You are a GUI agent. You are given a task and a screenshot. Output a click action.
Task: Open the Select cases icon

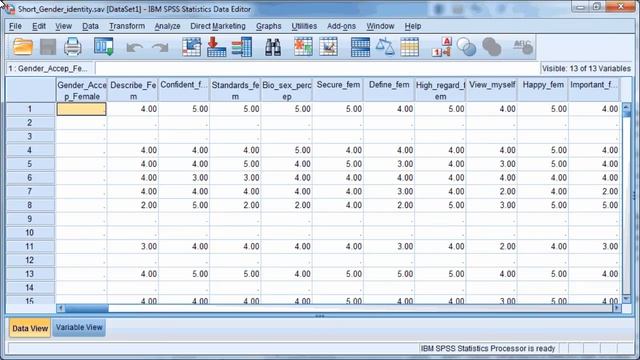tap(409, 47)
